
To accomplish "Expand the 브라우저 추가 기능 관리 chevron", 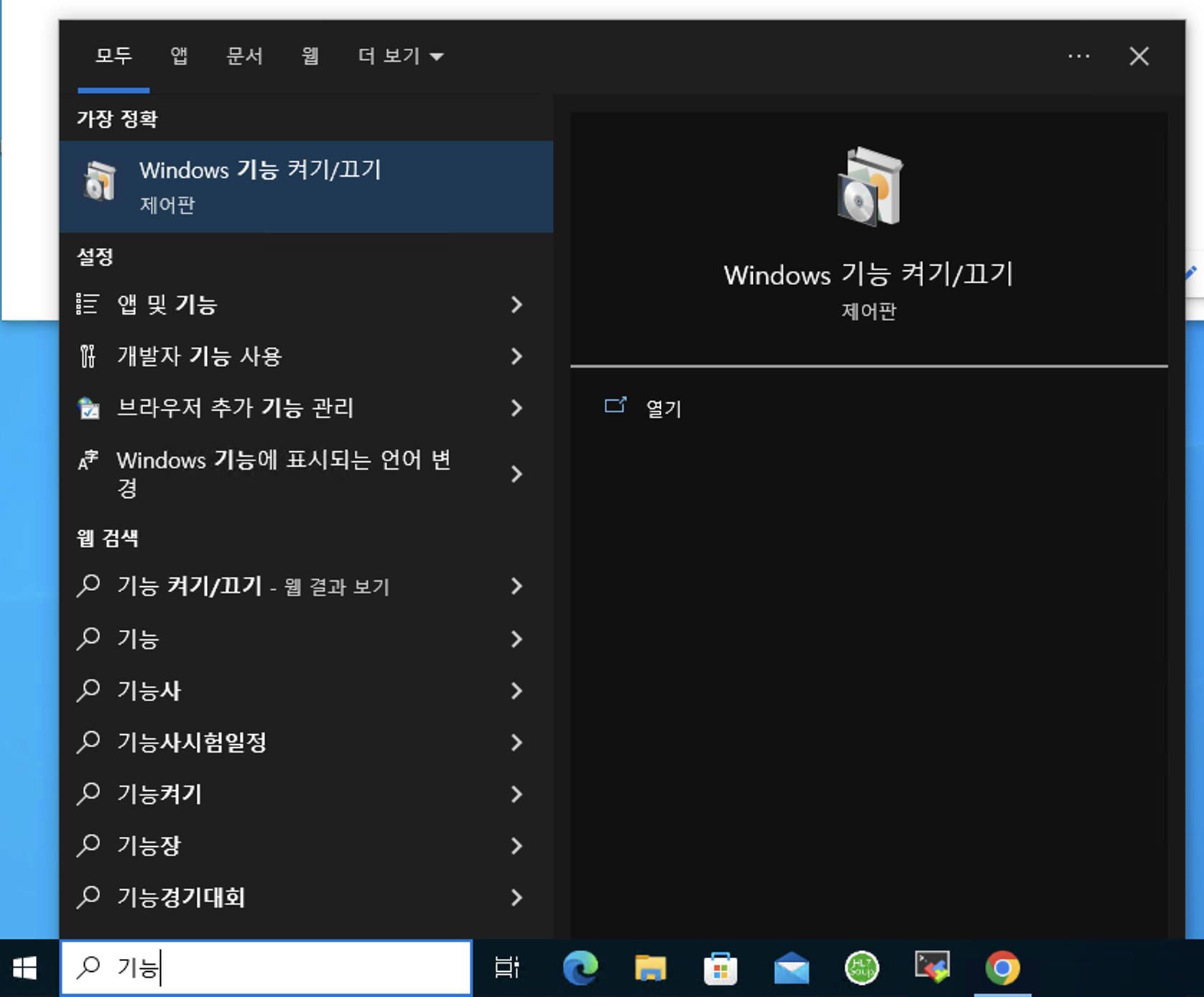I will (x=517, y=408).
